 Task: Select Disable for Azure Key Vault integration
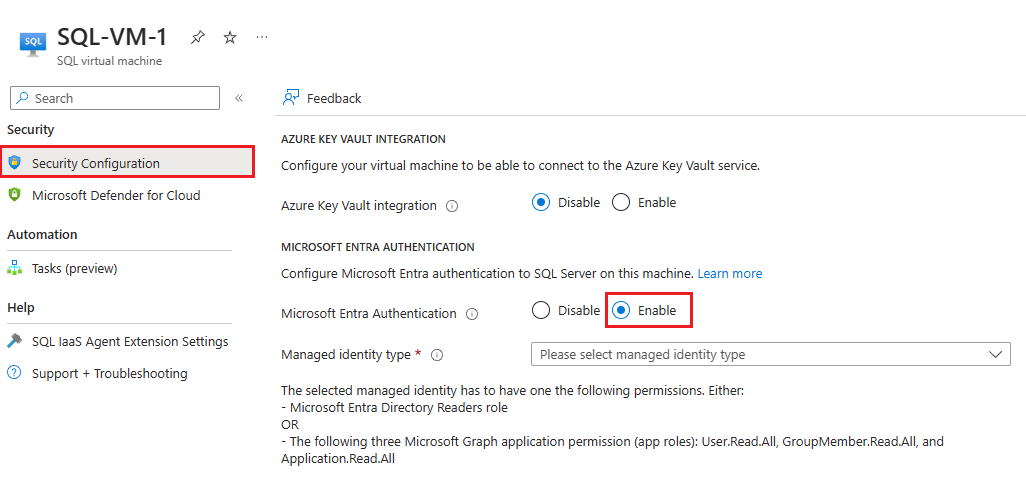541,202
